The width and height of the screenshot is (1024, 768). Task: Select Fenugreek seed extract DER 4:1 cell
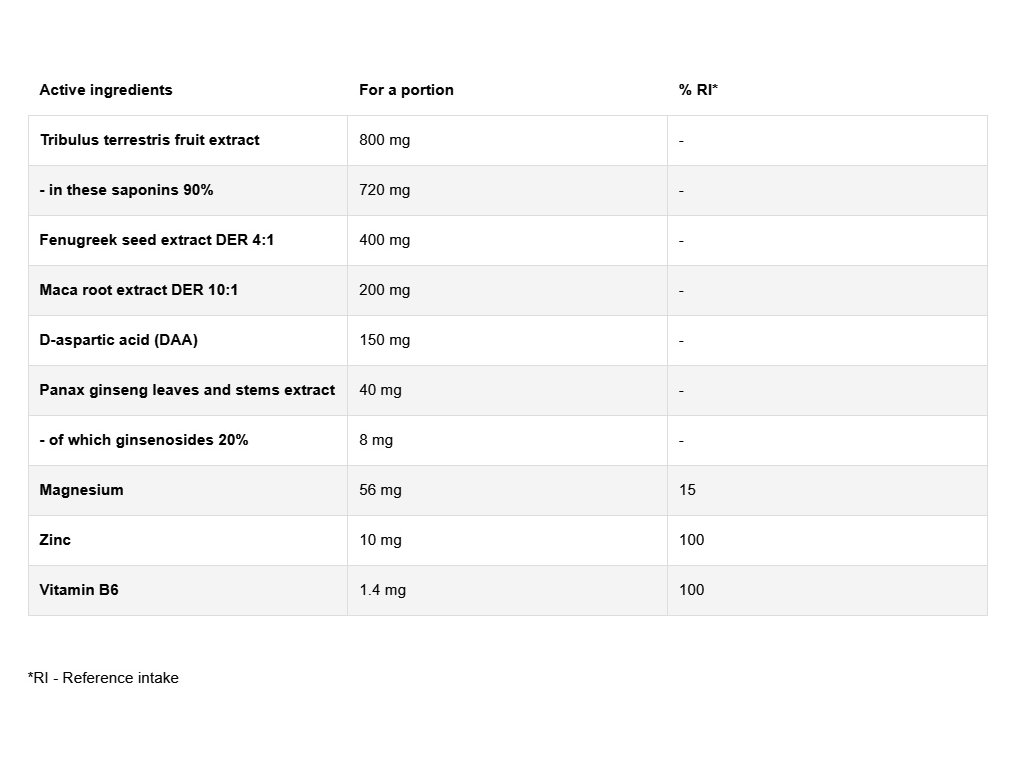coord(156,240)
